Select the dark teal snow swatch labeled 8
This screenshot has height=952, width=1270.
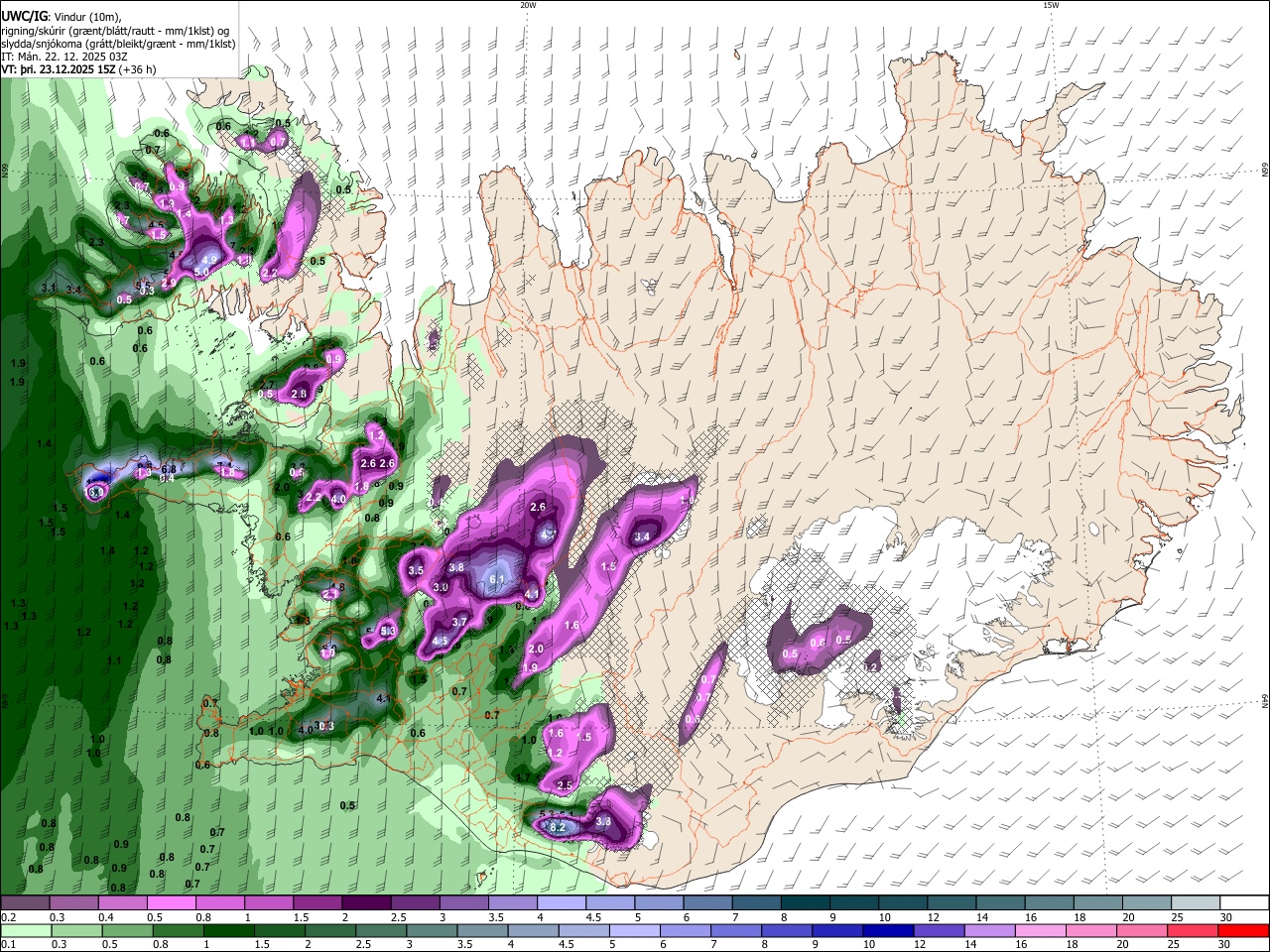804,903
